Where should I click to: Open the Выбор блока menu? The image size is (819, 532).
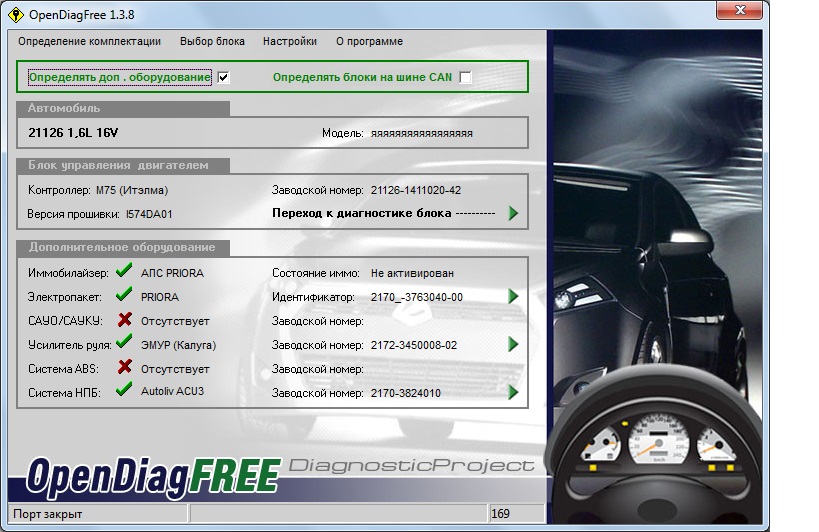[212, 41]
